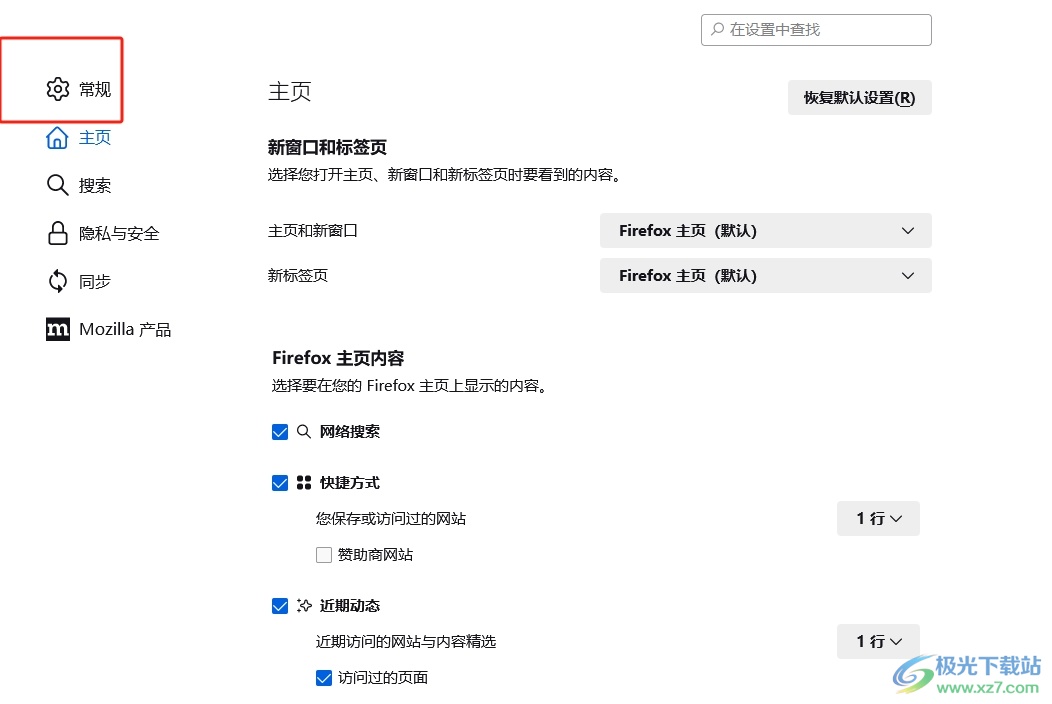1052x704 pixels.
Task: Open the 主页和新窗口 dropdown
Action: 765,230
